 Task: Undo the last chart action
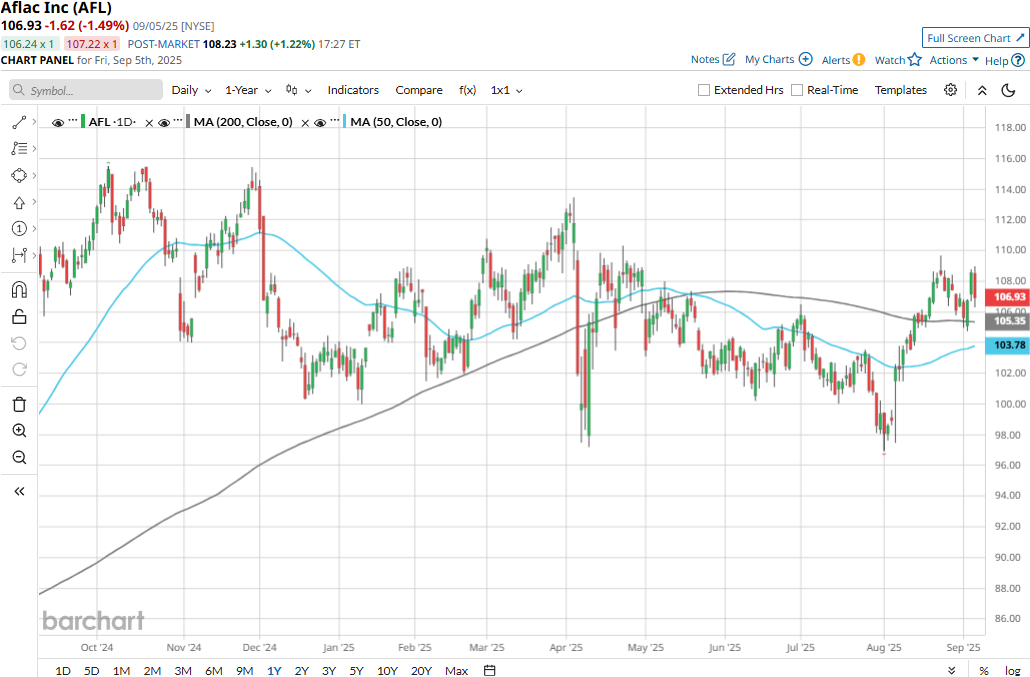(x=19, y=343)
